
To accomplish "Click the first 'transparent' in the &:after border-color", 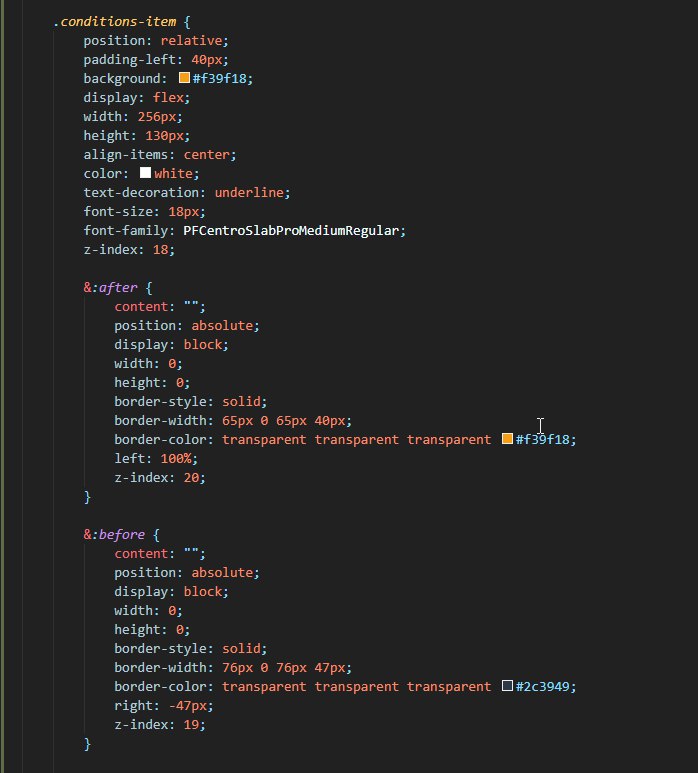I will (x=264, y=439).
